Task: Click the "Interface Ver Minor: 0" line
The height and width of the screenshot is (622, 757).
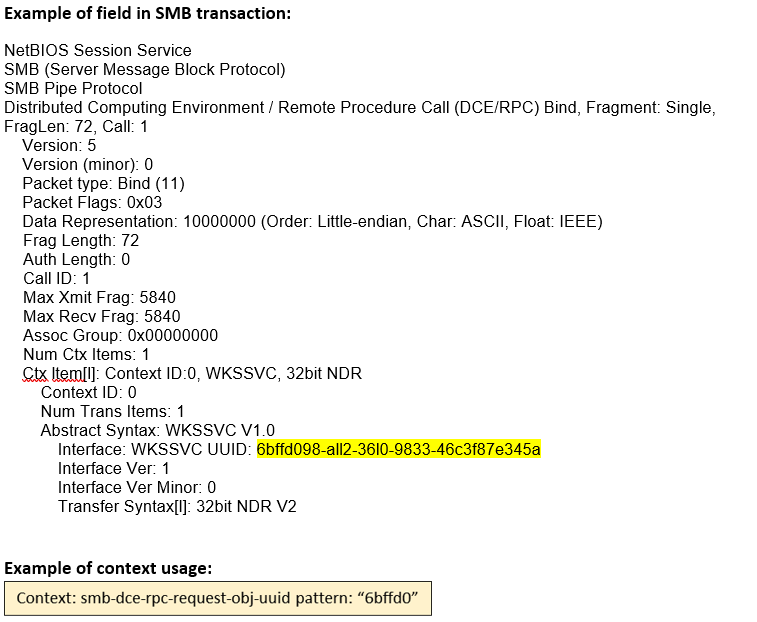Action: click(137, 487)
